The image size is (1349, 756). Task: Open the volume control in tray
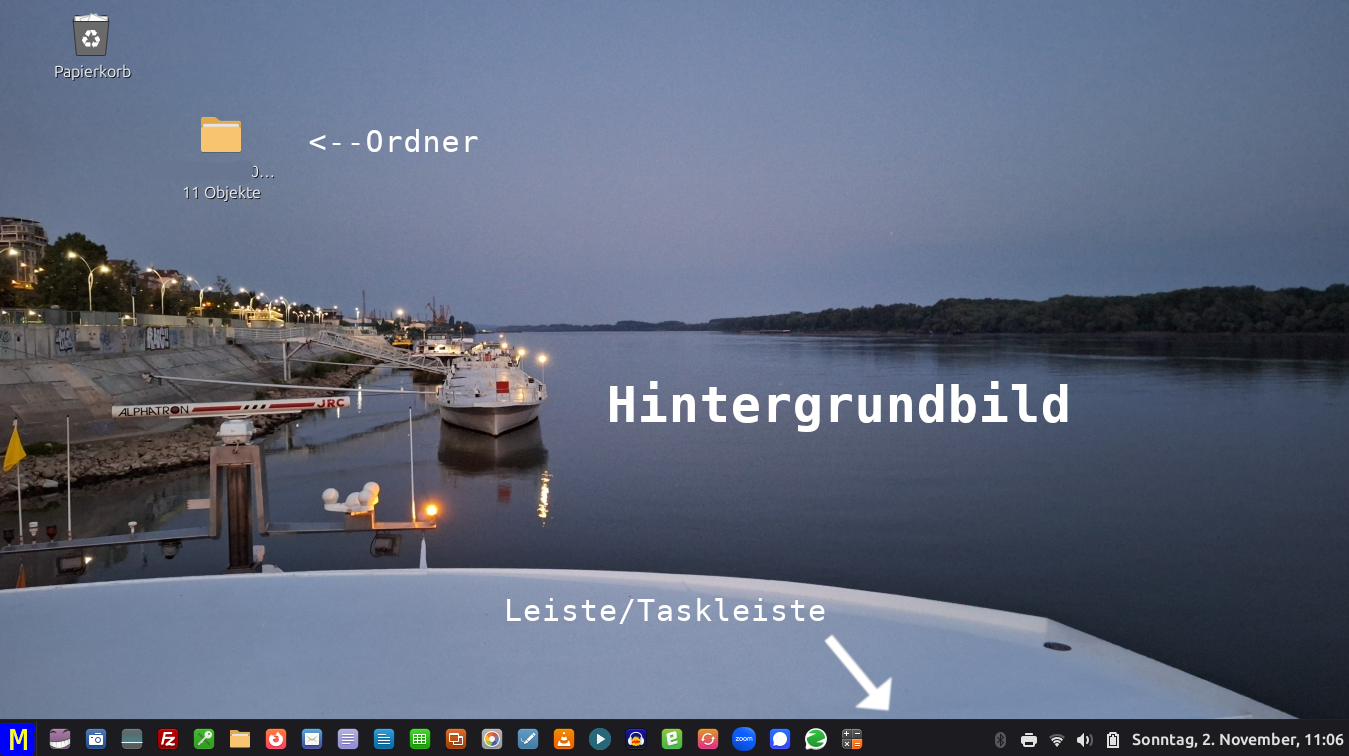click(1084, 740)
